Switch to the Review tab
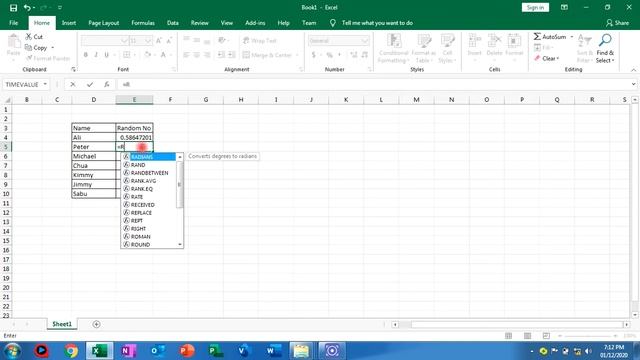The image size is (640, 360). click(200, 23)
